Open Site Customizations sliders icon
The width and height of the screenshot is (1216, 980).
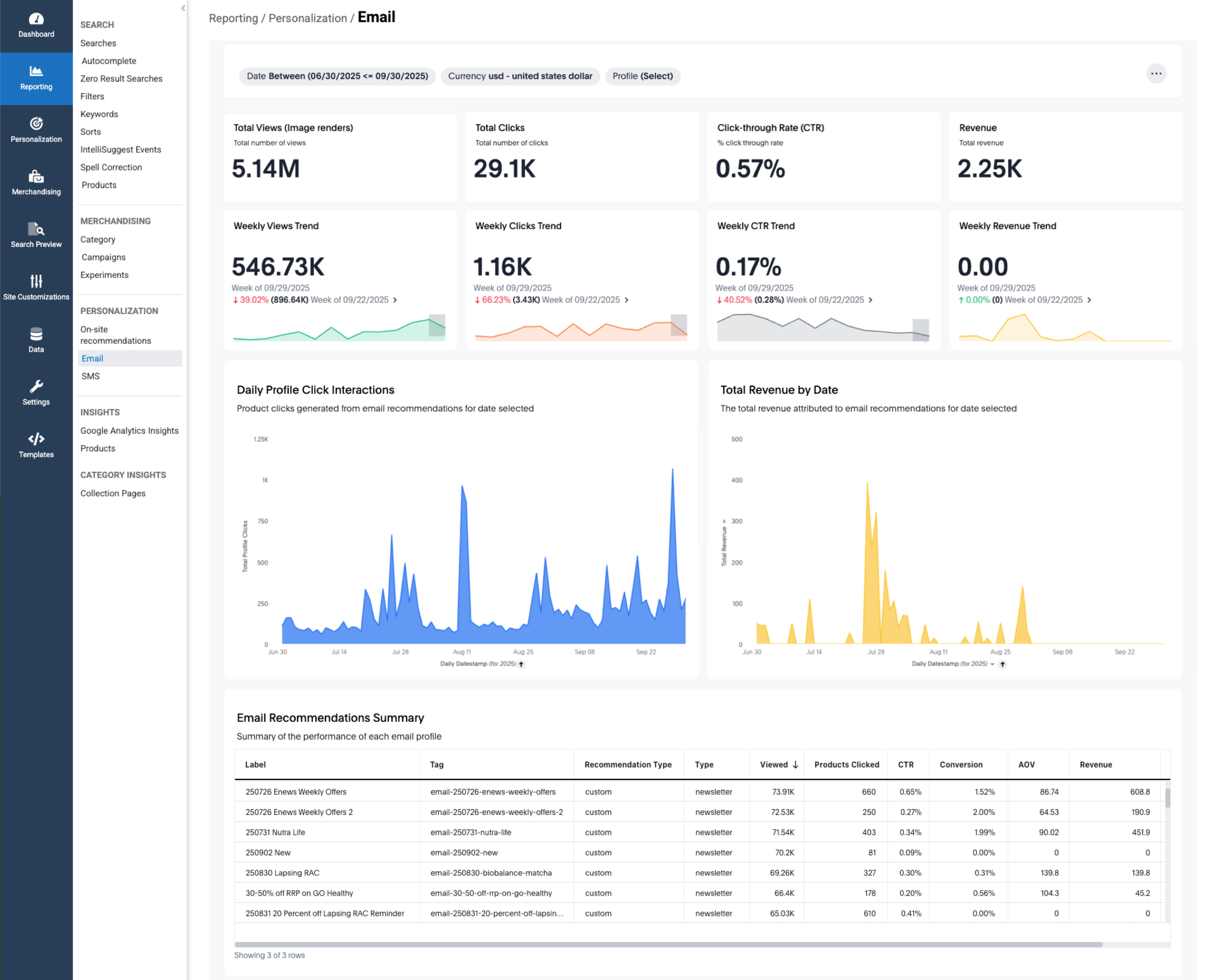[x=36, y=281]
